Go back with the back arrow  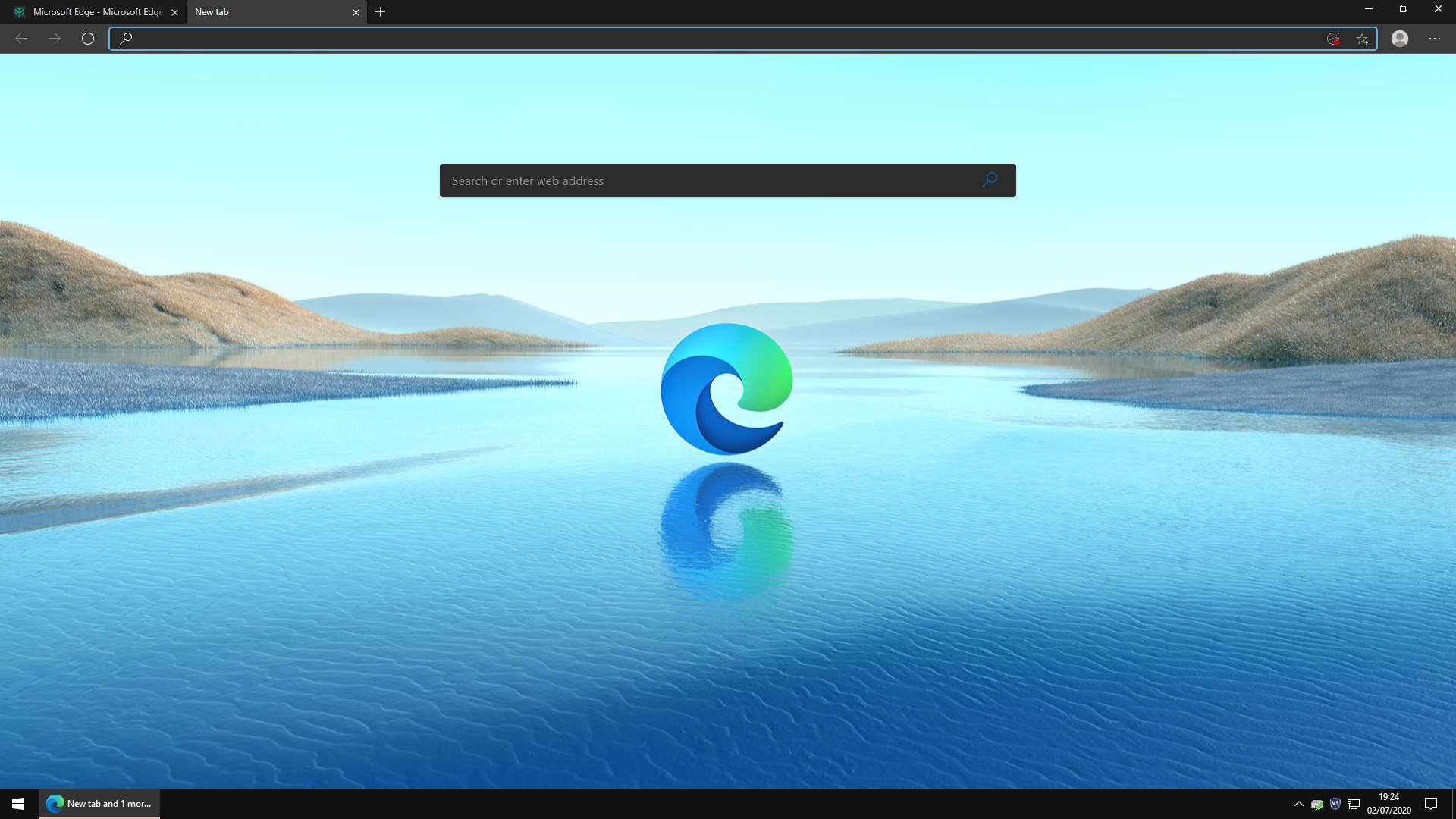(x=21, y=39)
